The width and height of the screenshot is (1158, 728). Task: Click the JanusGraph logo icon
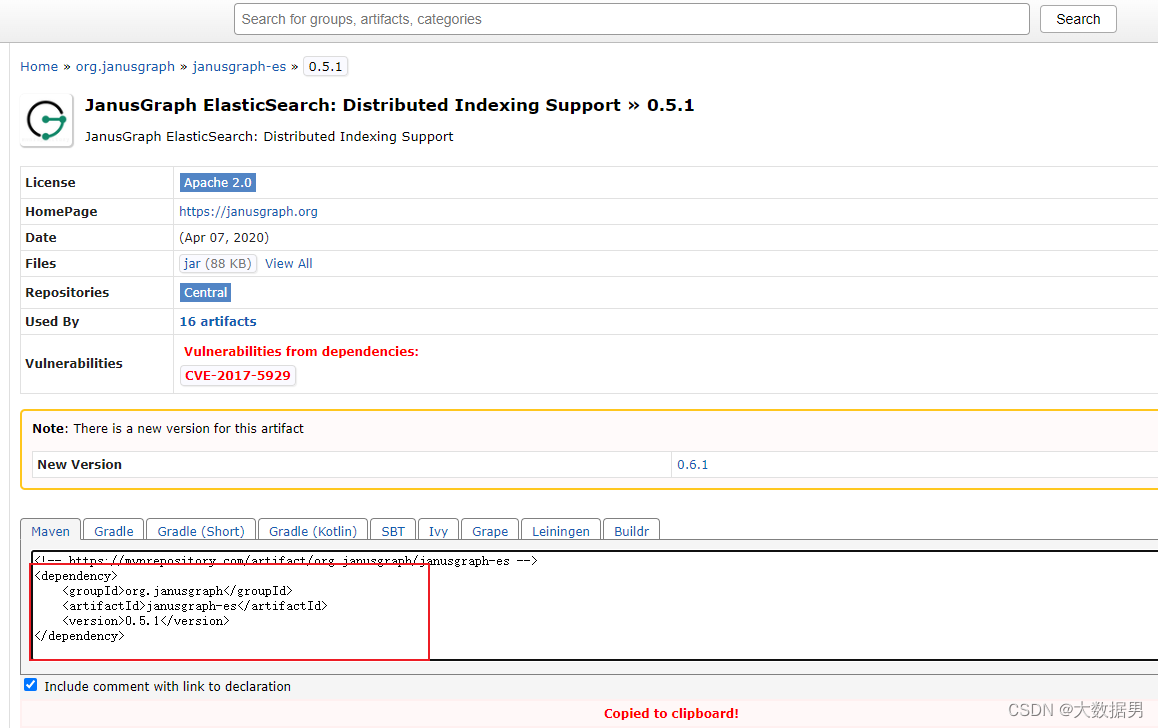click(x=47, y=120)
